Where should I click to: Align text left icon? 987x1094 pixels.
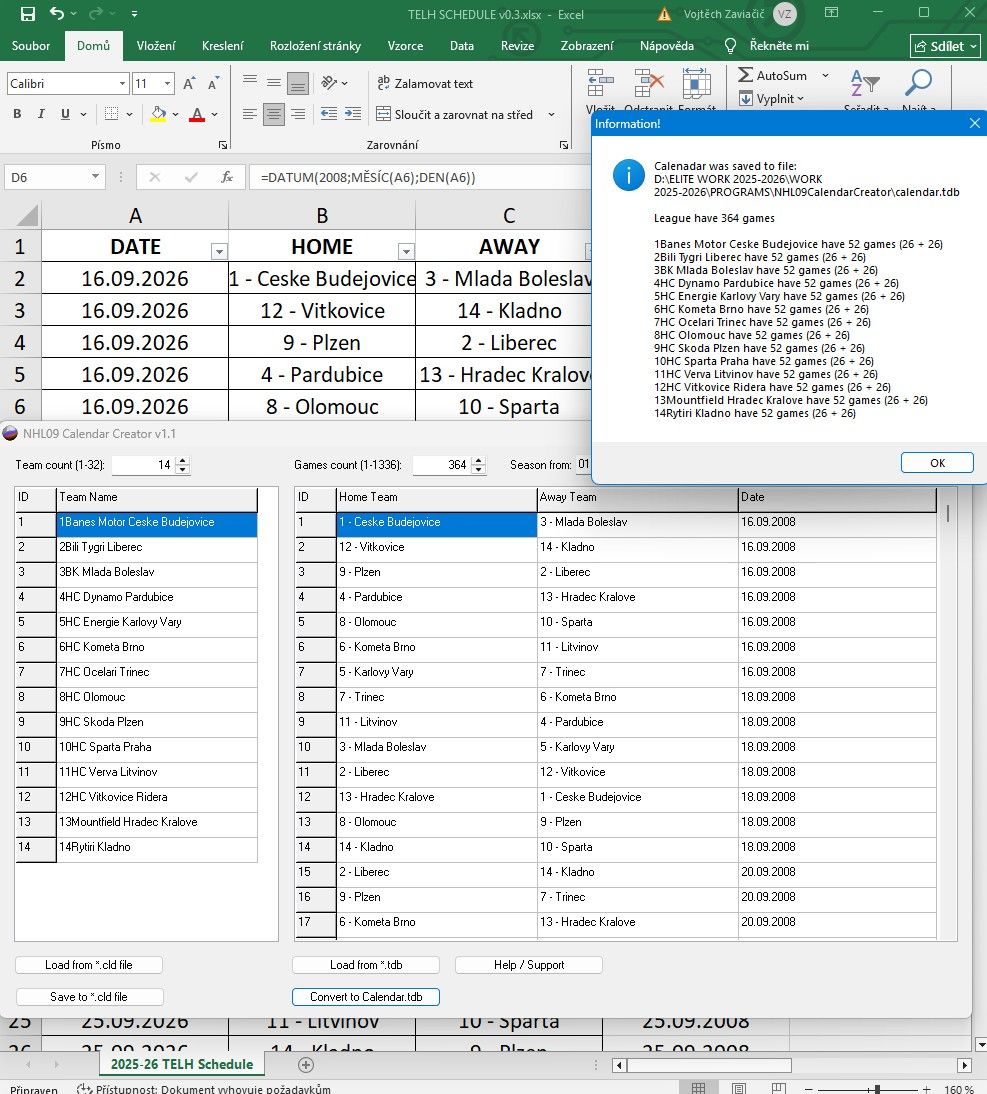(x=250, y=114)
